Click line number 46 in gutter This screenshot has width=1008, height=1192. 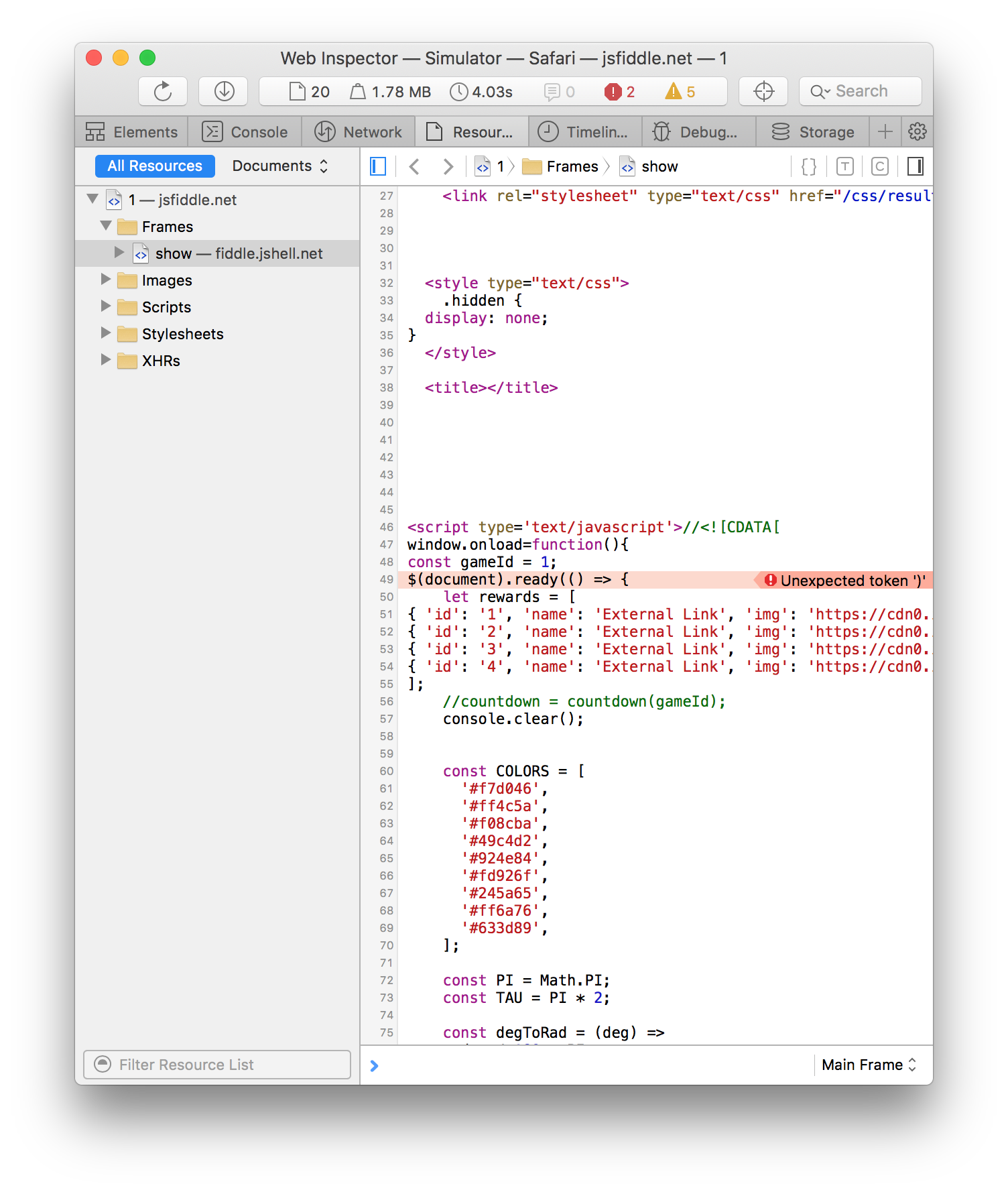pyautogui.click(x=387, y=527)
